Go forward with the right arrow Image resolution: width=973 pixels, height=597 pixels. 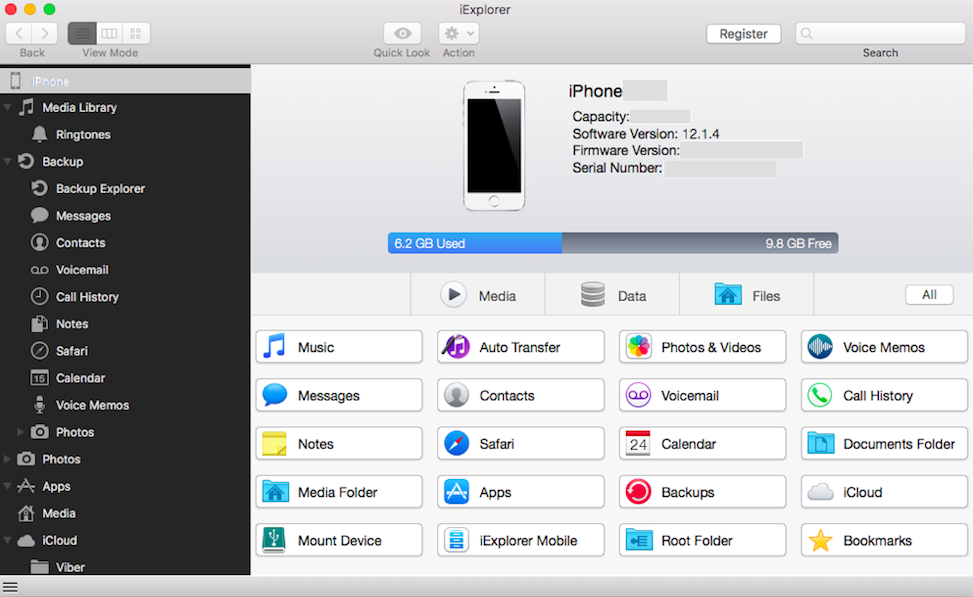pos(45,34)
